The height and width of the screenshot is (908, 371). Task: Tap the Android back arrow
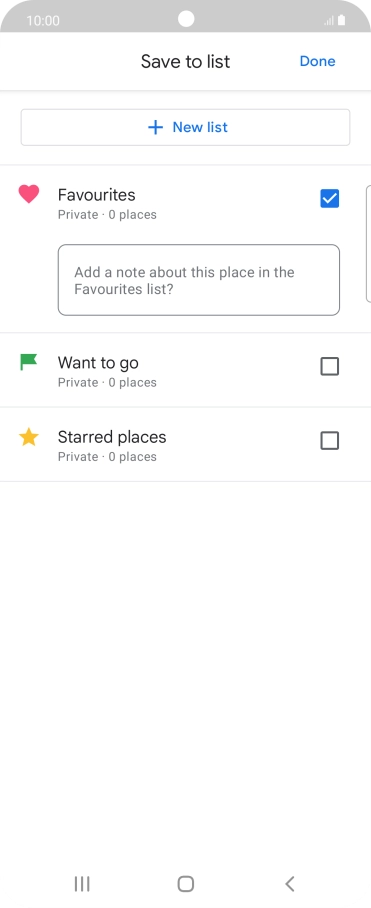coord(290,884)
